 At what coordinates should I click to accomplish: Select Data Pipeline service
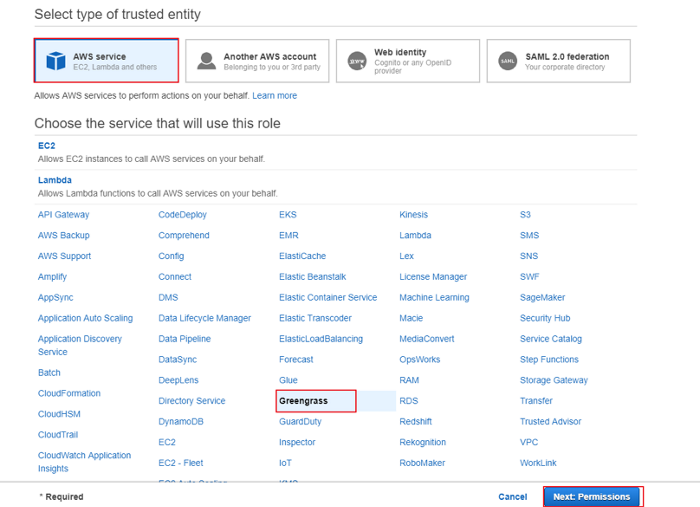184,339
